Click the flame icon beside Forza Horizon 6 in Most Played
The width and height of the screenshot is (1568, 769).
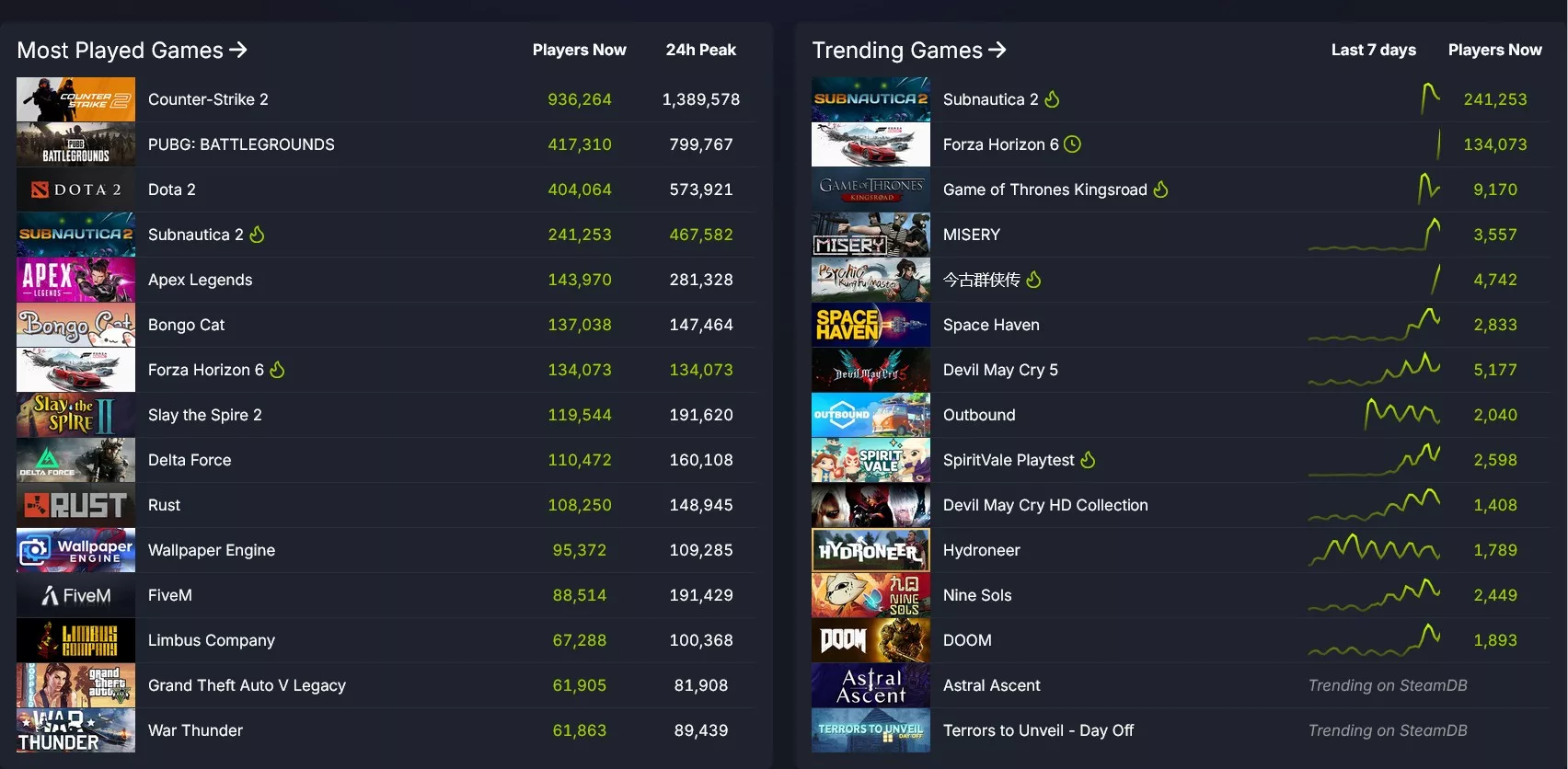point(277,369)
